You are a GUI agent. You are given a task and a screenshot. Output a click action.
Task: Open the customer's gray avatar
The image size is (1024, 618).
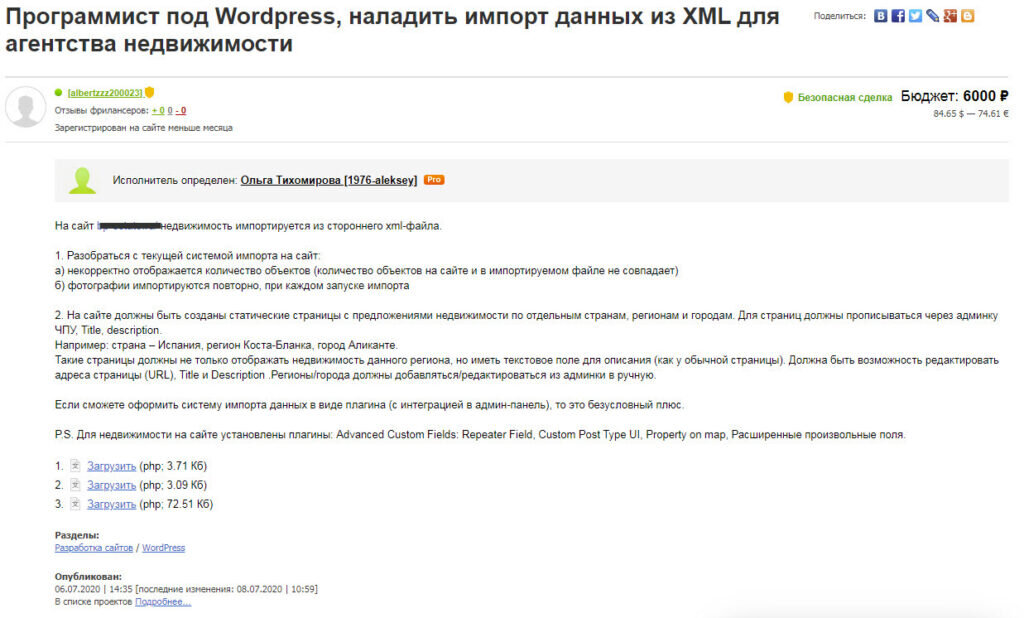tap(25, 107)
